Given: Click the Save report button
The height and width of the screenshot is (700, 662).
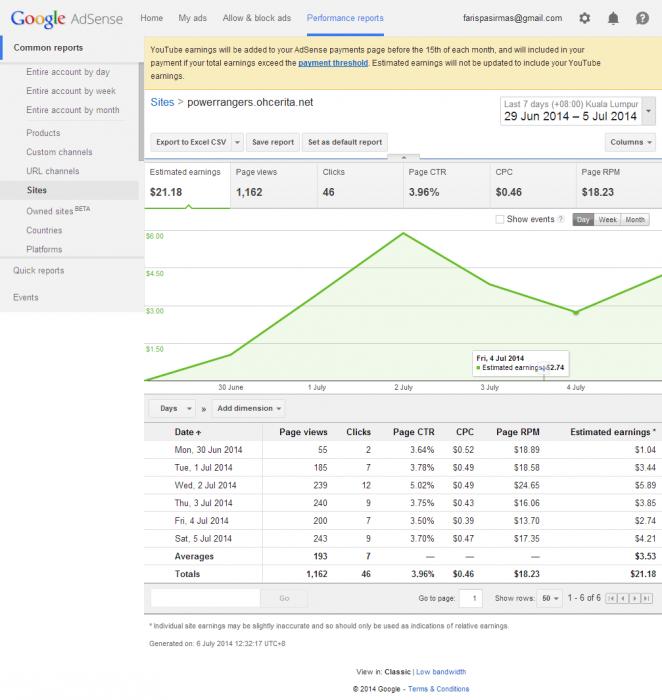Looking at the screenshot, I should 273,142.
